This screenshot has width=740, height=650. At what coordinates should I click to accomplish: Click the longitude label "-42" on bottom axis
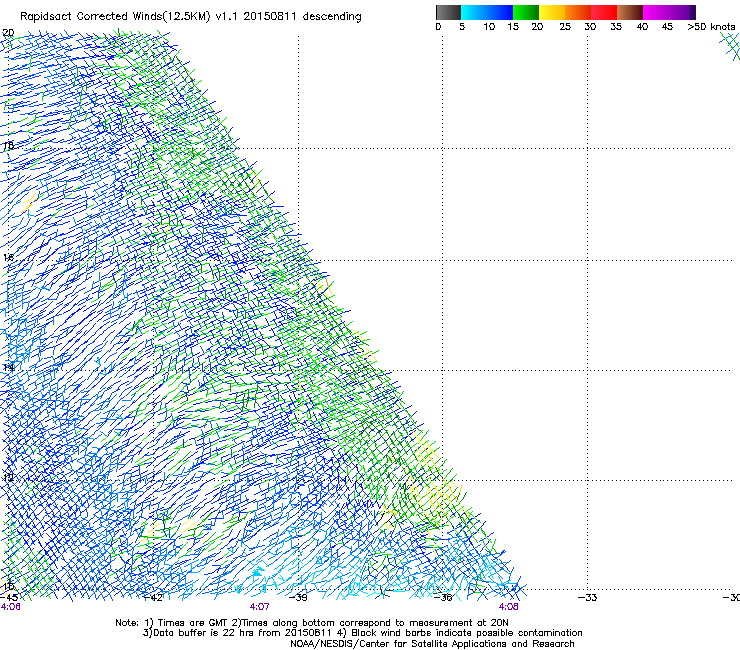153,598
